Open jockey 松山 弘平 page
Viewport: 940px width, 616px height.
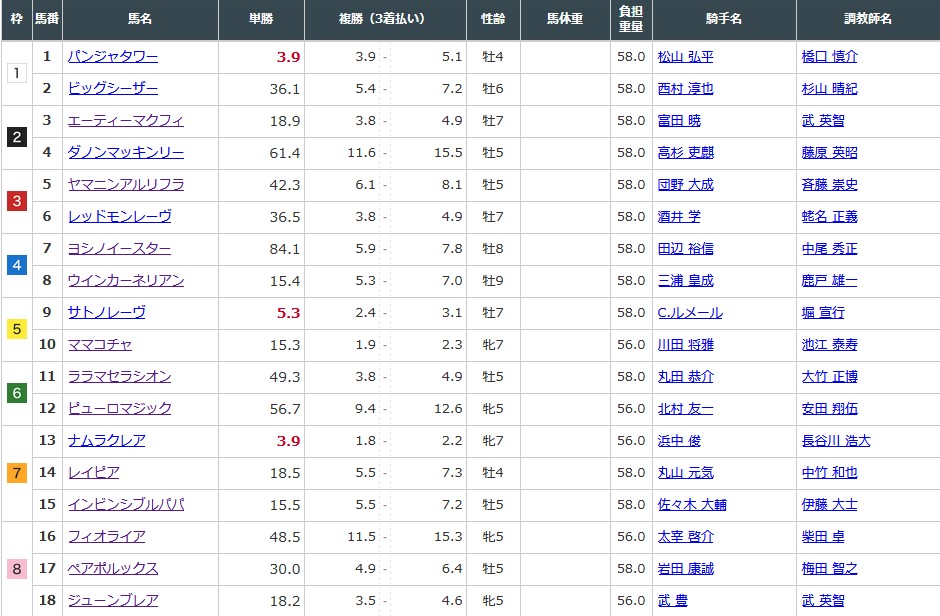pyautogui.click(x=685, y=57)
